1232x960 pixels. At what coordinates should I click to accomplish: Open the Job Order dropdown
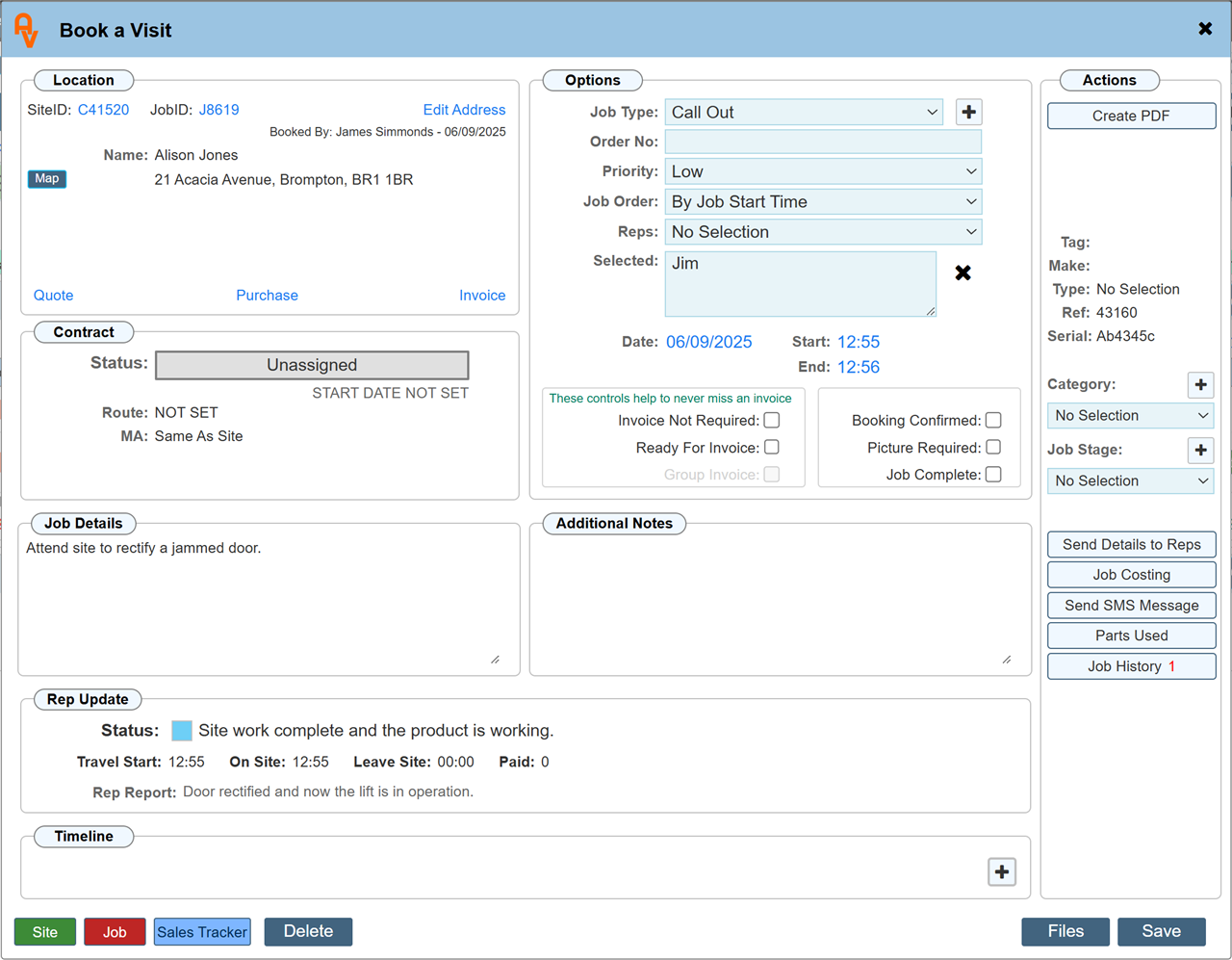(x=823, y=202)
